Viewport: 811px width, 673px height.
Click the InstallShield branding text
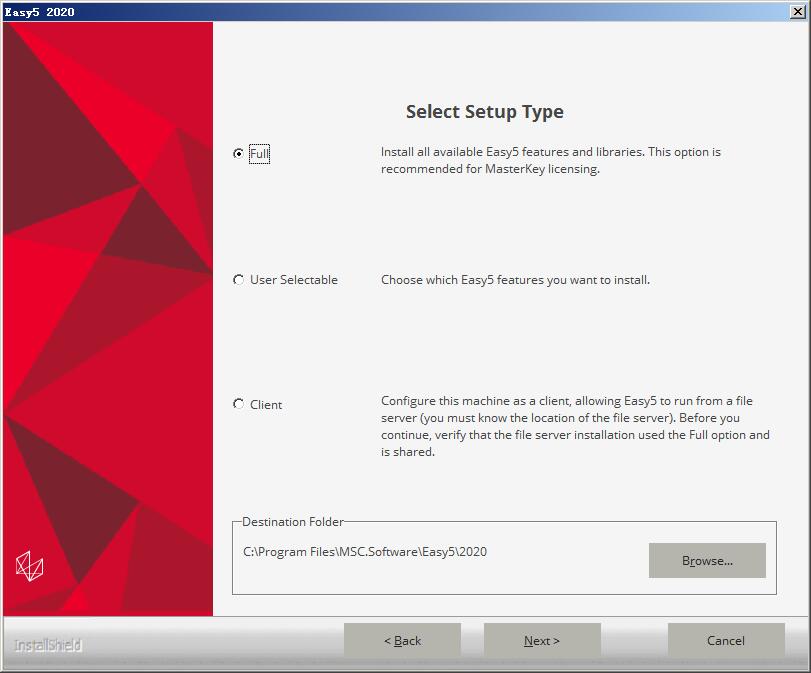pyautogui.click(x=48, y=645)
